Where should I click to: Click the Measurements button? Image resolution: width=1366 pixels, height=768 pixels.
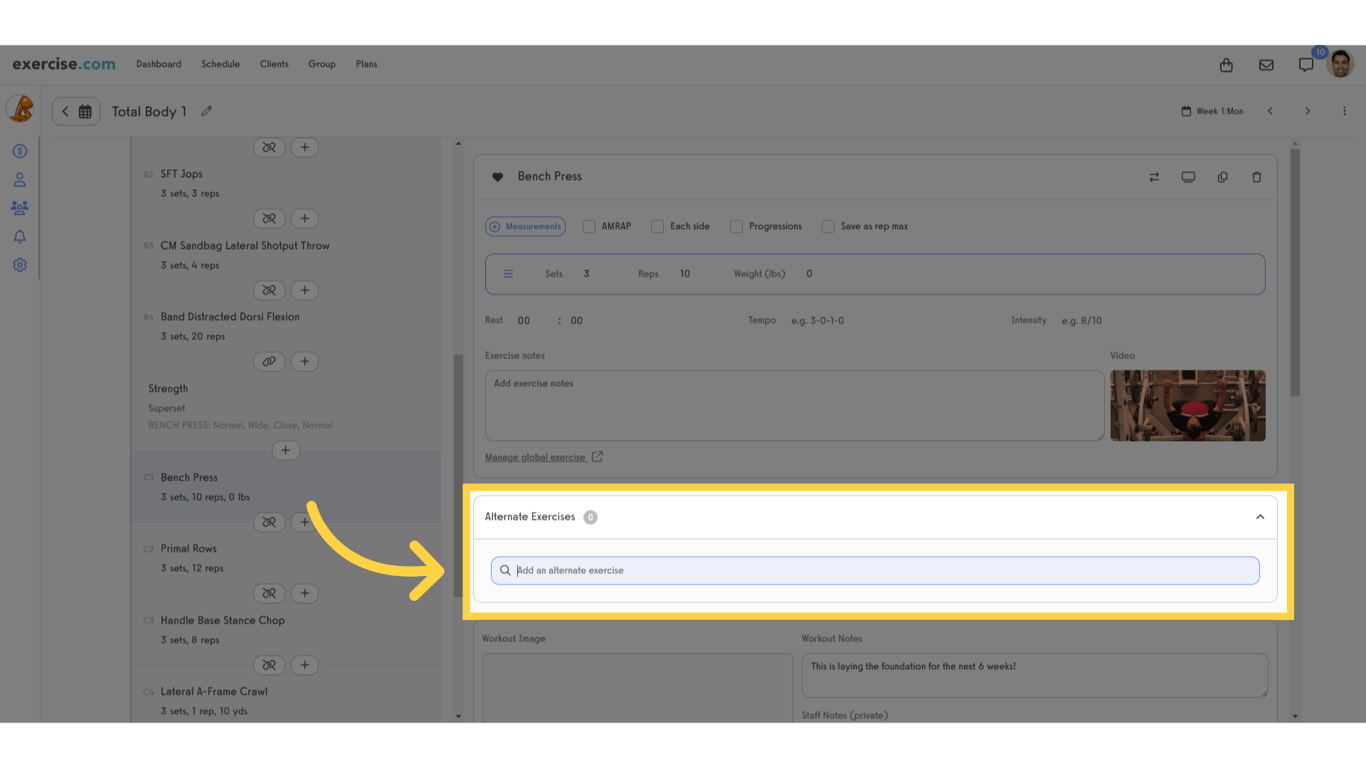pyautogui.click(x=525, y=227)
